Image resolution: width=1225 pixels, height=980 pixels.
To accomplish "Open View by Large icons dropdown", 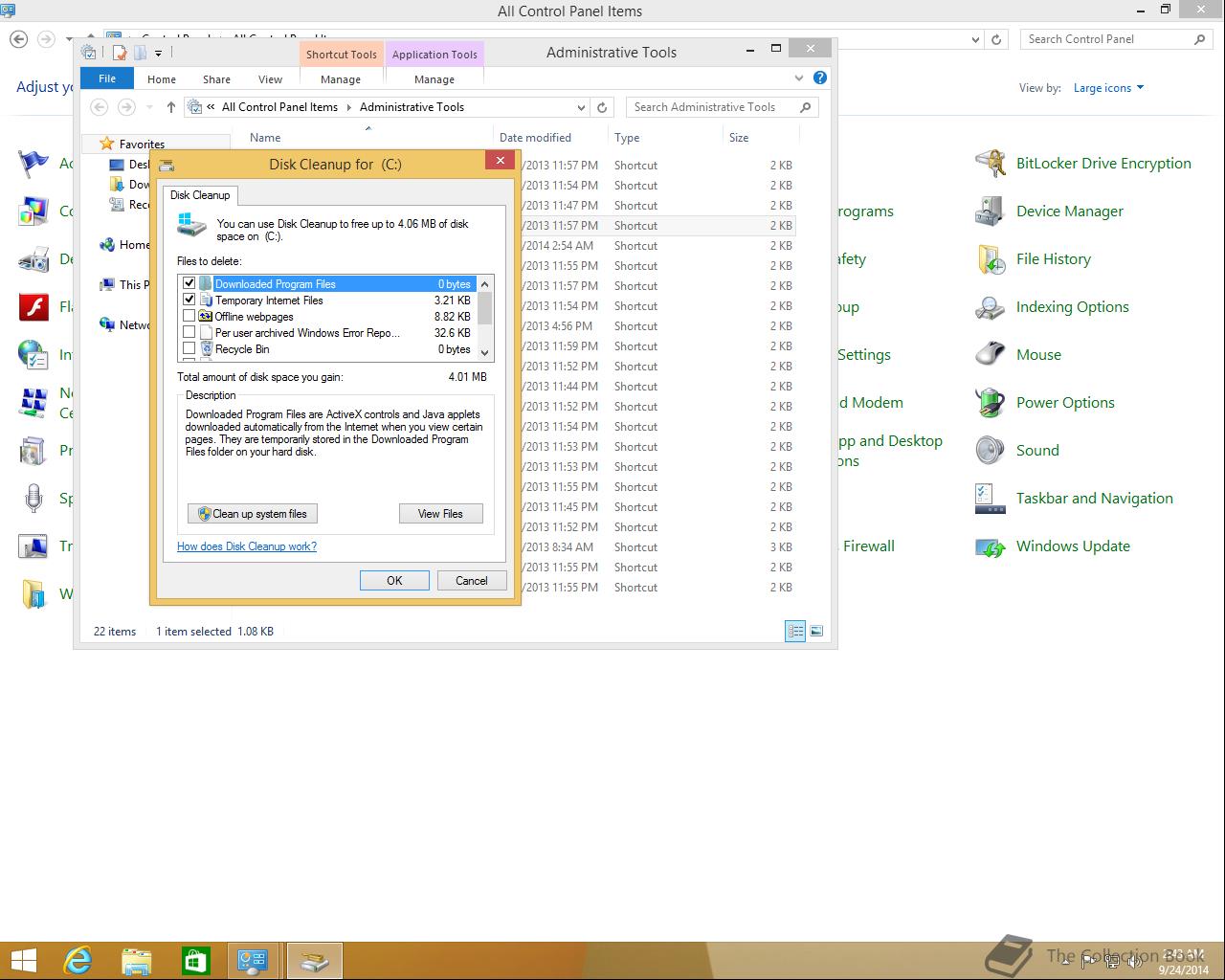I will (1108, 88).
